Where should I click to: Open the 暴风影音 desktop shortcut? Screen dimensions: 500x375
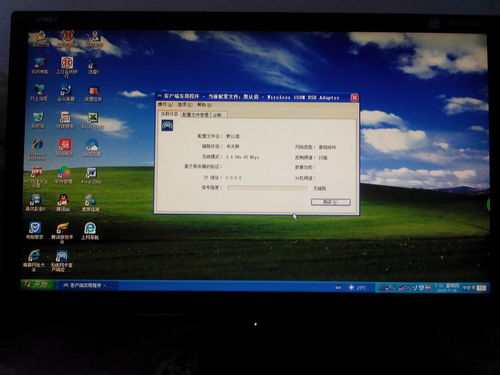pyautogui.click(x=35, y=203)
